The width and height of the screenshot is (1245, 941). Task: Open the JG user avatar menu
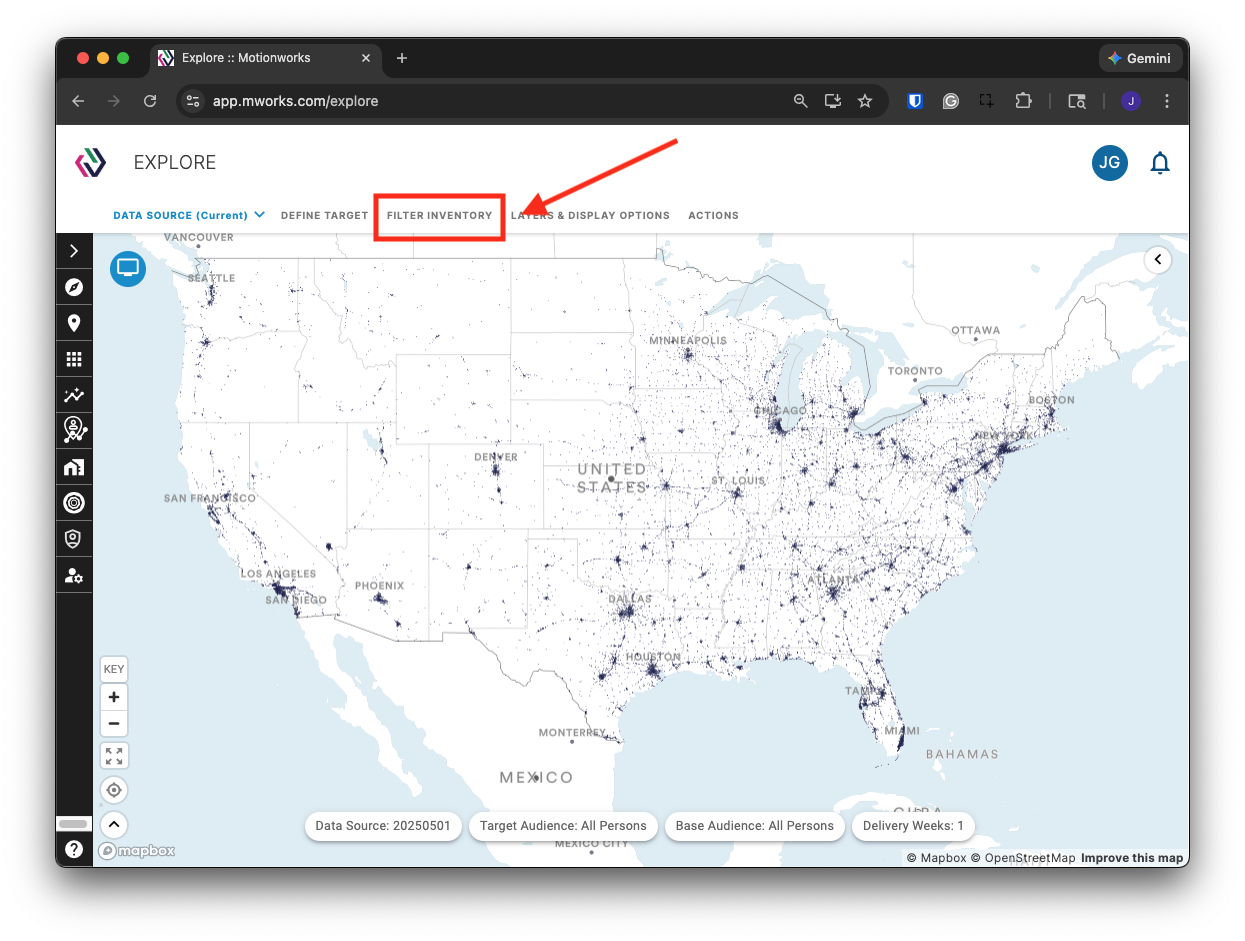1110,163
